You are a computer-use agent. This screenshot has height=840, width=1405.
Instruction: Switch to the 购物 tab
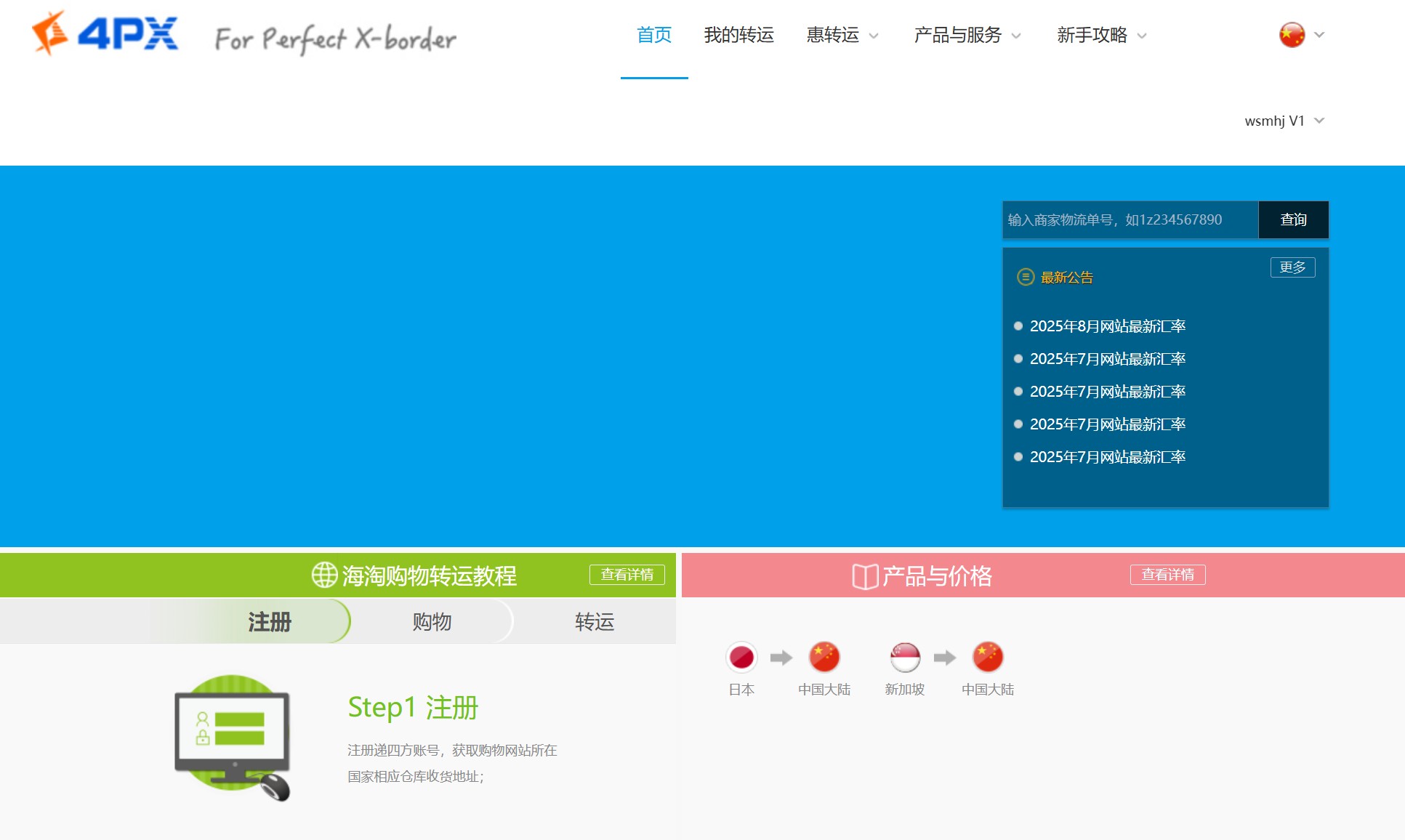pyautogui.click(x=432, y=621)
